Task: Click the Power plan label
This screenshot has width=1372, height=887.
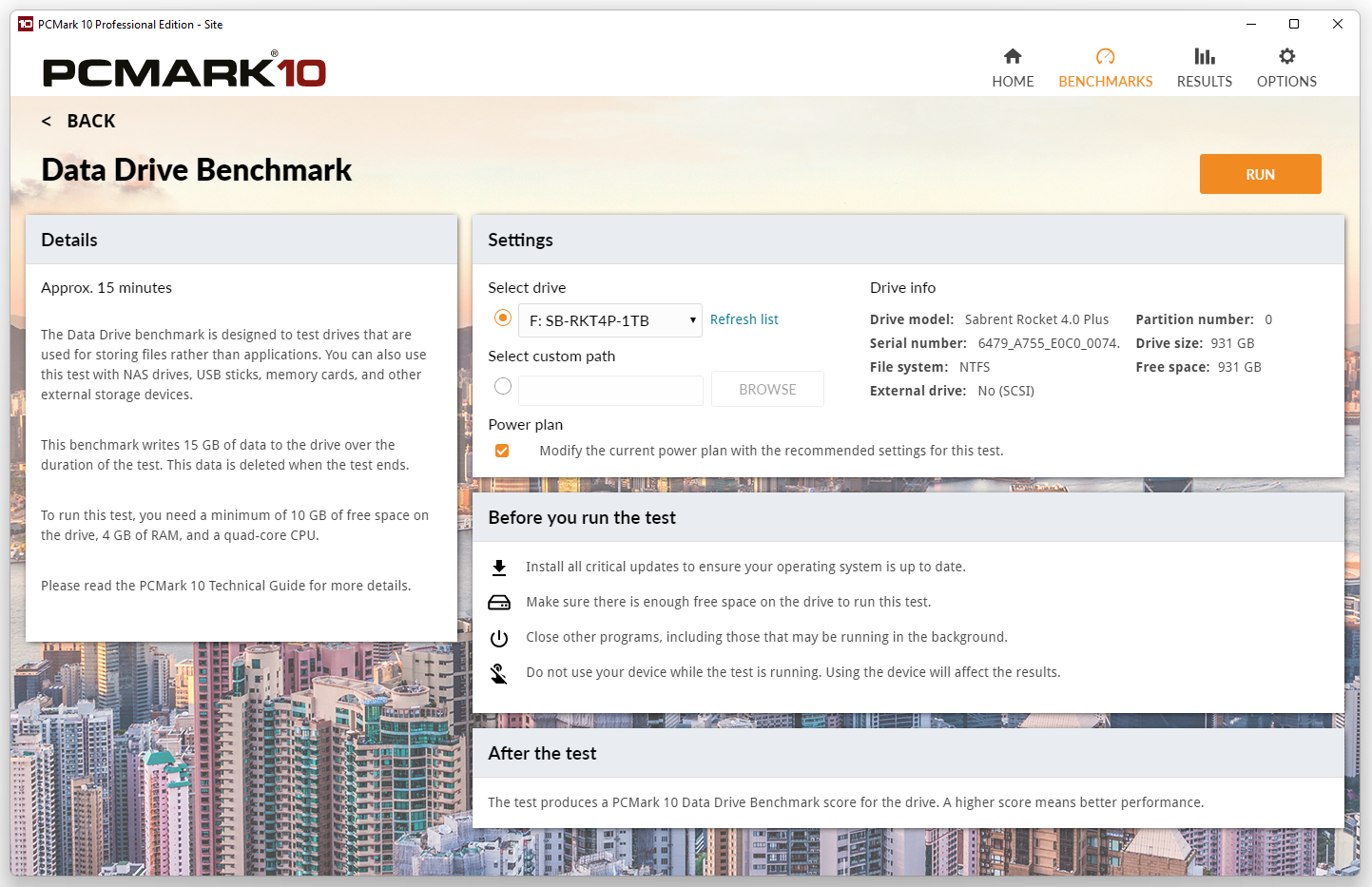Action: point(526,425)
